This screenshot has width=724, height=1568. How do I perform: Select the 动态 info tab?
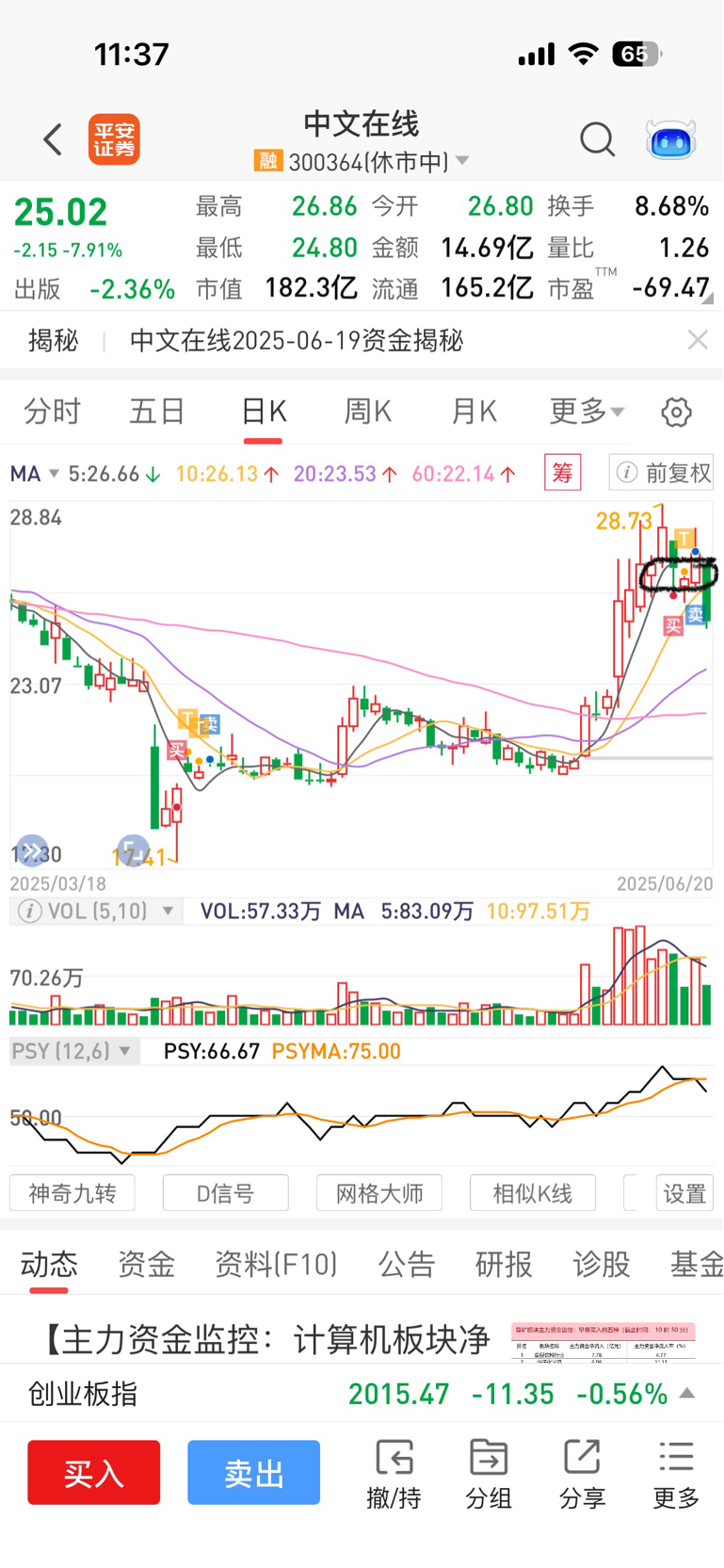tap(49, 1265)
